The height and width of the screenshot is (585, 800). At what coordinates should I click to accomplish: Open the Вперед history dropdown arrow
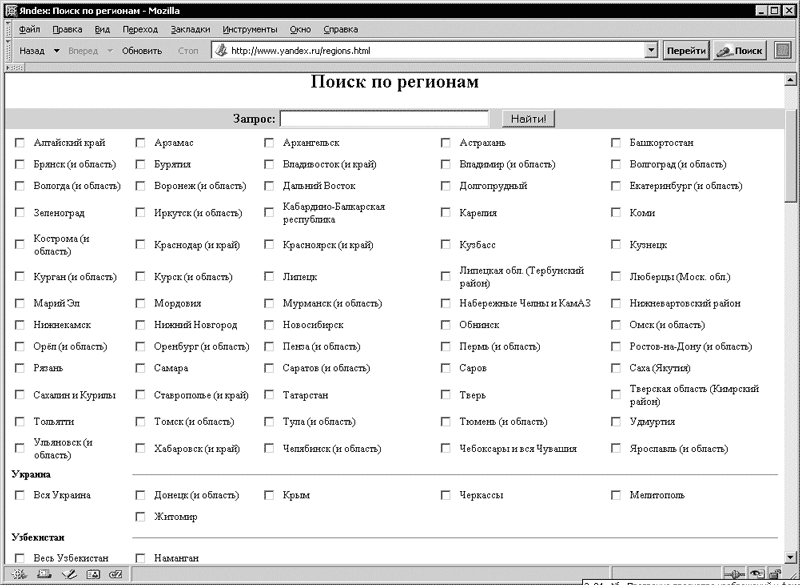(x=110, y=50)
